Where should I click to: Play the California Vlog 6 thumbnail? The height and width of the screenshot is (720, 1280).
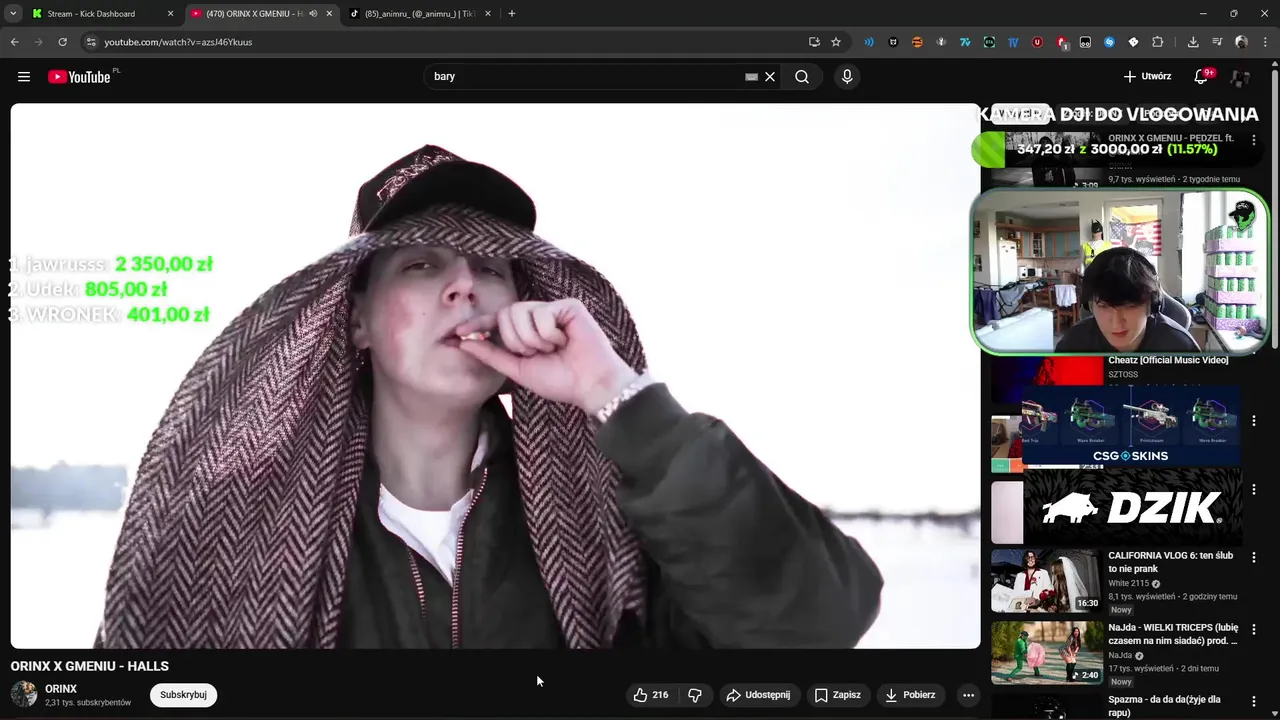(1046, 581)
